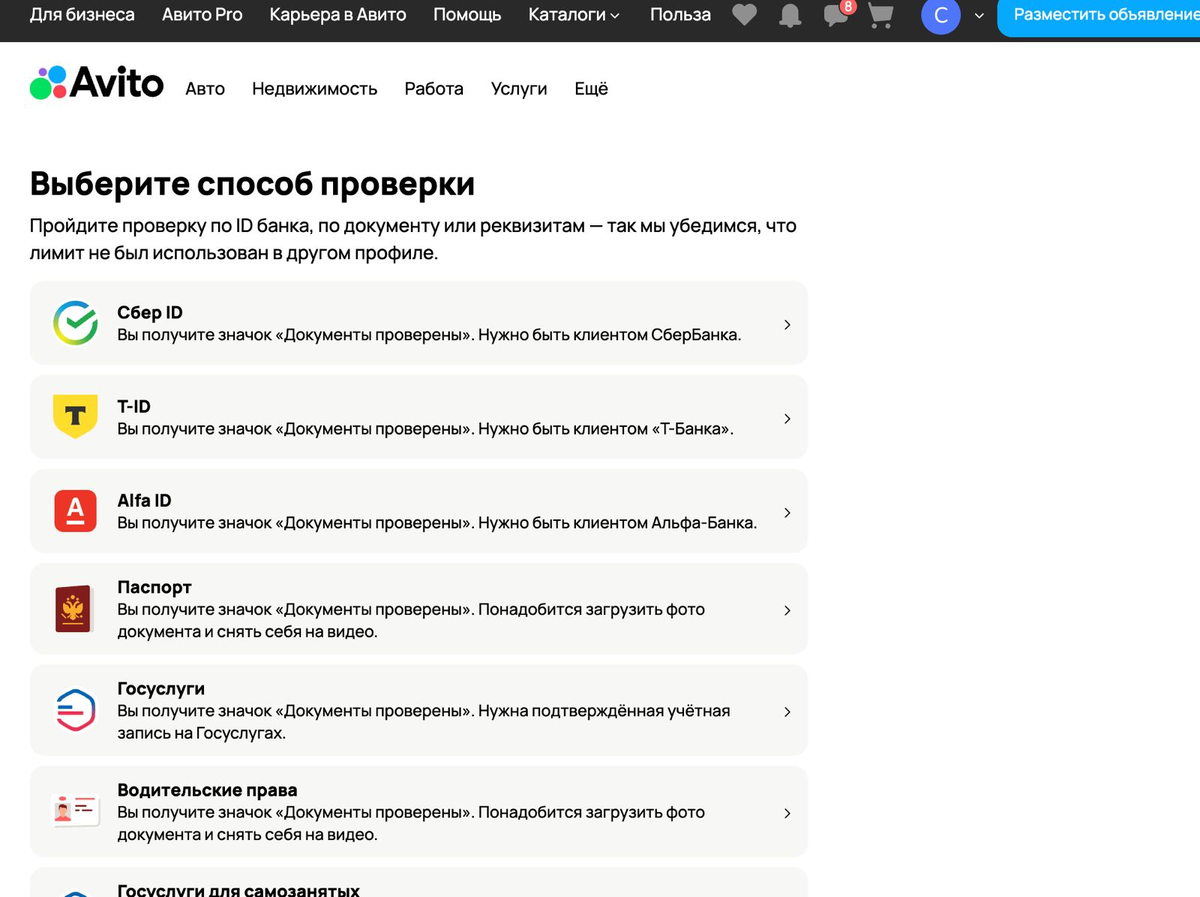Select Госуслуги verification title

tap(161, 689)
